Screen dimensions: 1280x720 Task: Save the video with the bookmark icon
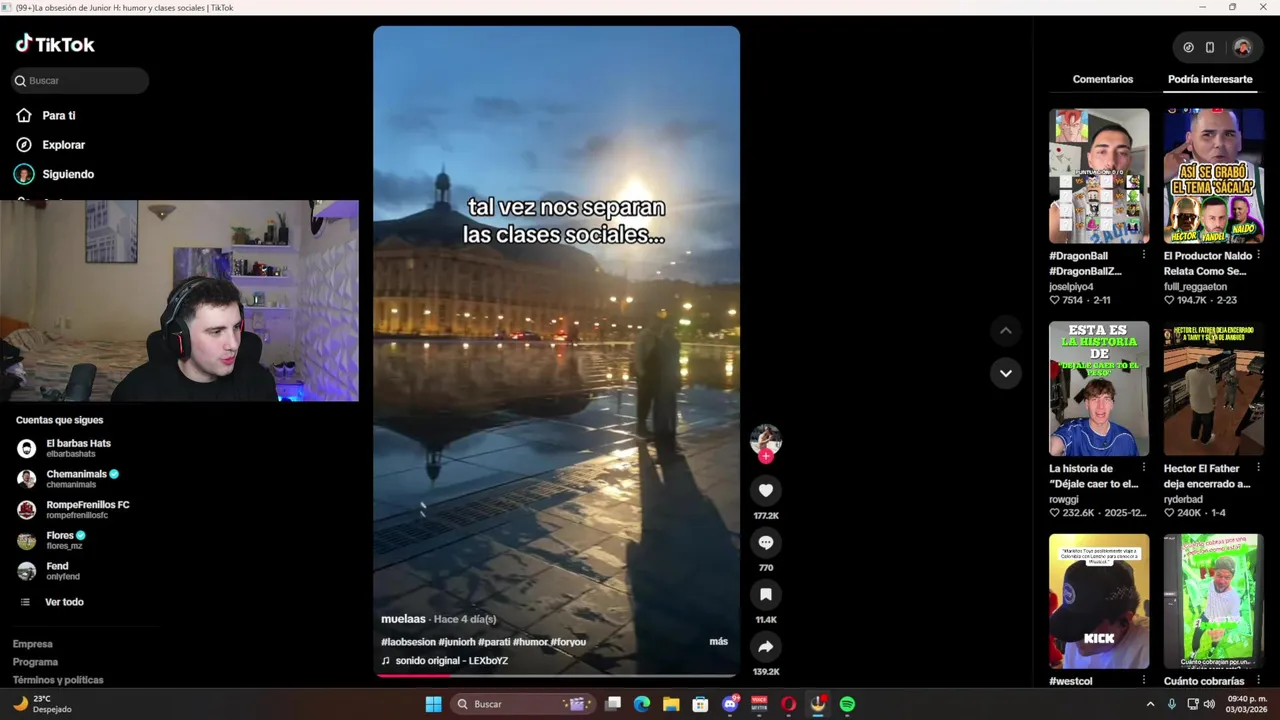[766, 594]
